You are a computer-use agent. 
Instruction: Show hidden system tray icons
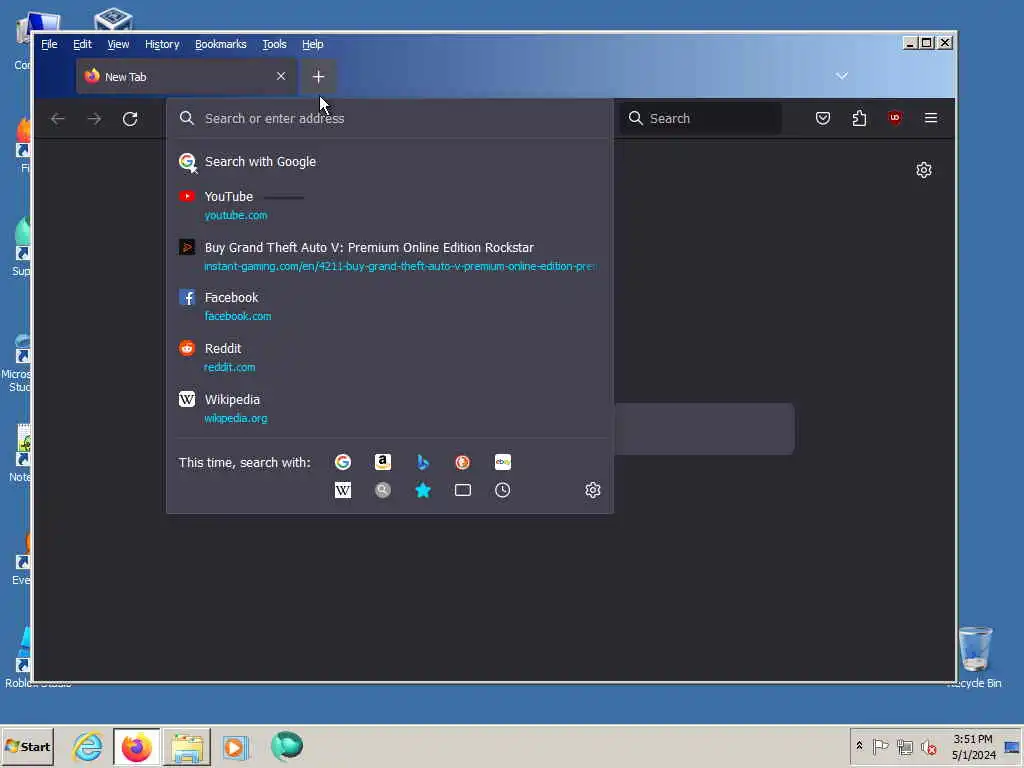coord(859,746)
